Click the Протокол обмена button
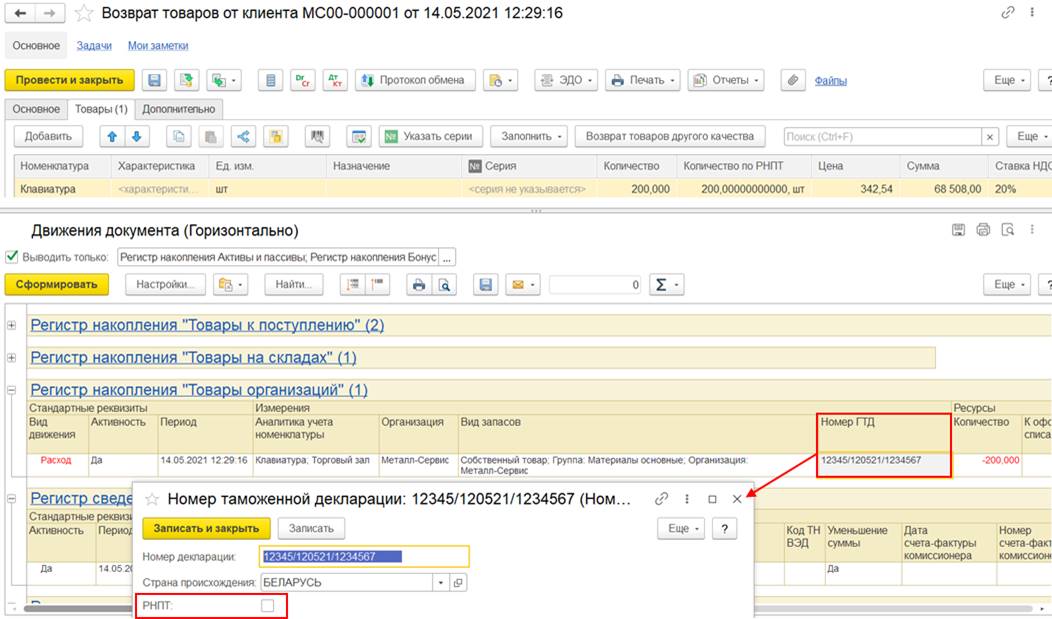Screen dimensions: 1052x619 point(415,80)
